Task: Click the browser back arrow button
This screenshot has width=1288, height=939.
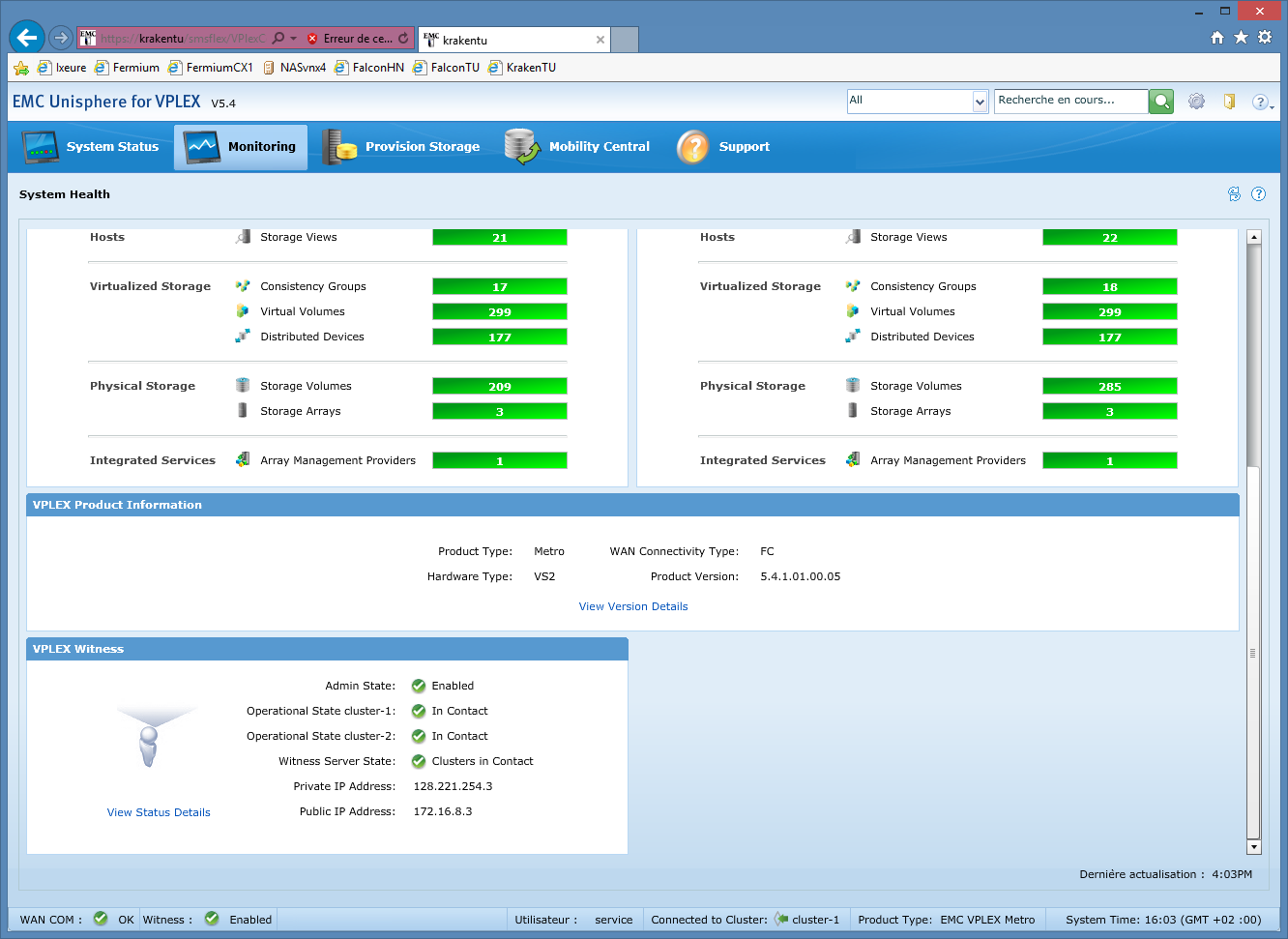Action: (27, 38)
